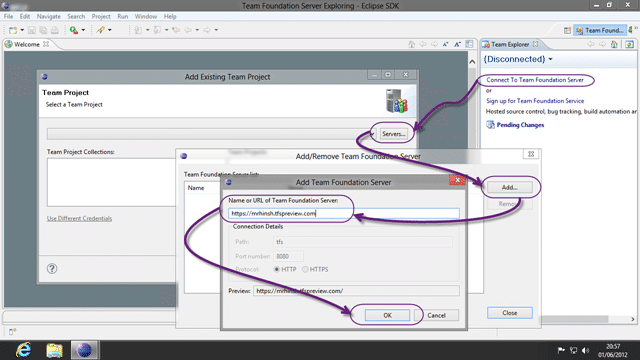
Task: Select the Team Found... perspective button
Action: pos(600,31)
